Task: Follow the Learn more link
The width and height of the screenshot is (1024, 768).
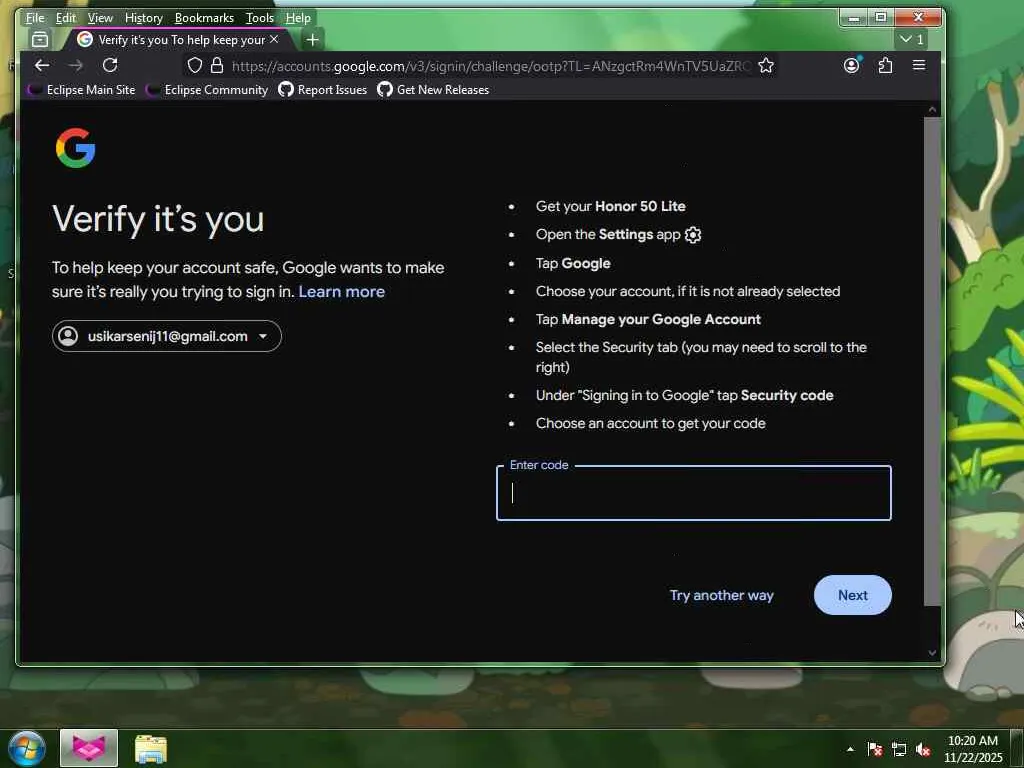Action: pos(342,292)
